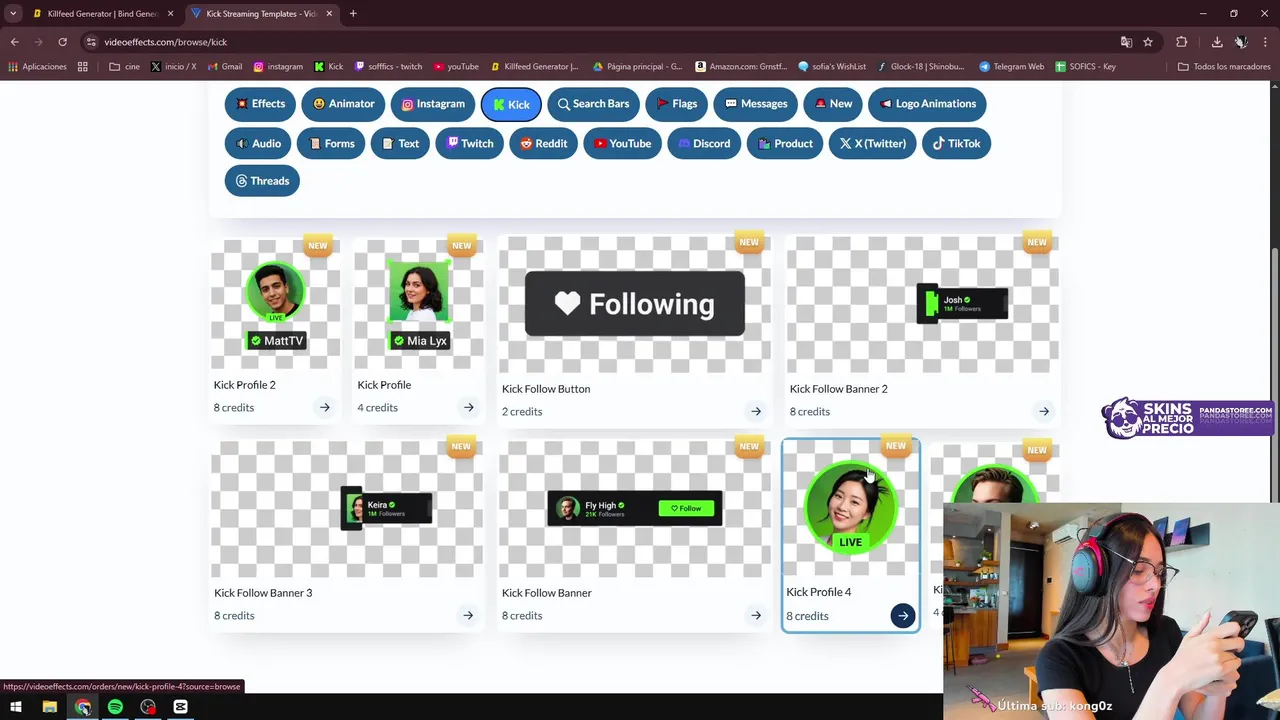The height and width of the screenshot is (720, 1280).
Task: Open the X (Twitter) category
Action: coord(872,144)
